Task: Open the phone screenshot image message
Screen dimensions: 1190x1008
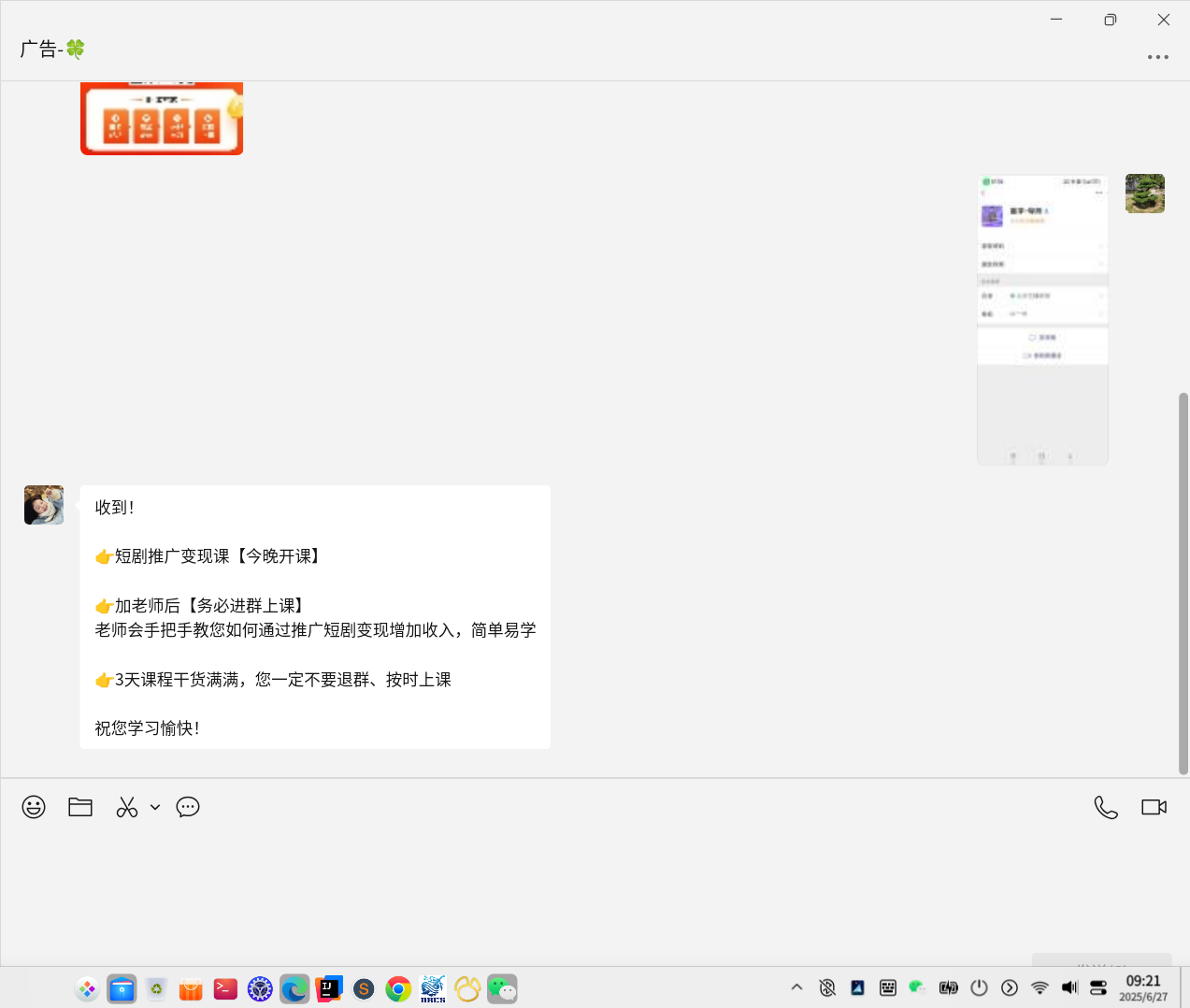Action: tap(1042, 320)
